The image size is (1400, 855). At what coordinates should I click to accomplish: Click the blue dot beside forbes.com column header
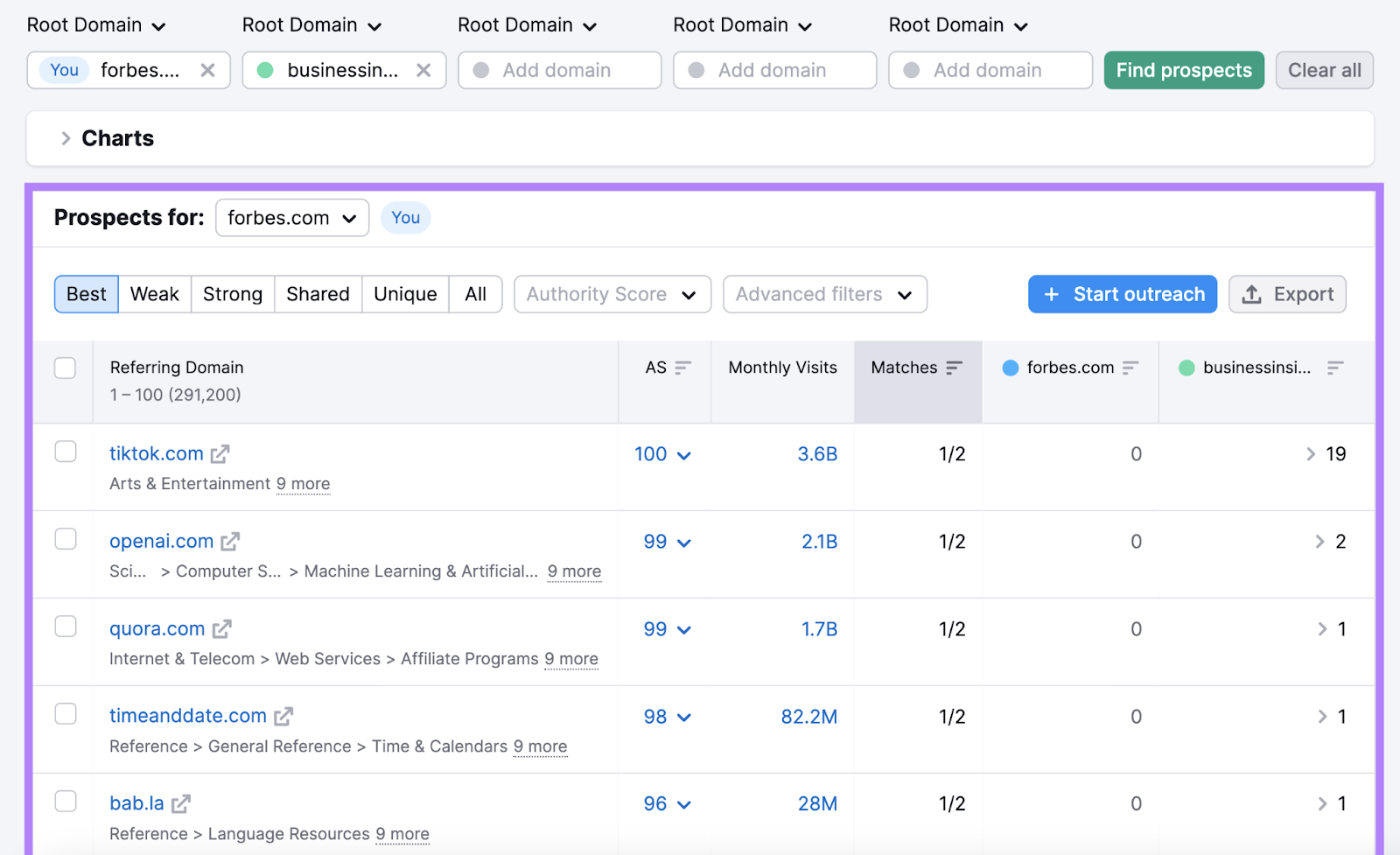[1011, 368]
